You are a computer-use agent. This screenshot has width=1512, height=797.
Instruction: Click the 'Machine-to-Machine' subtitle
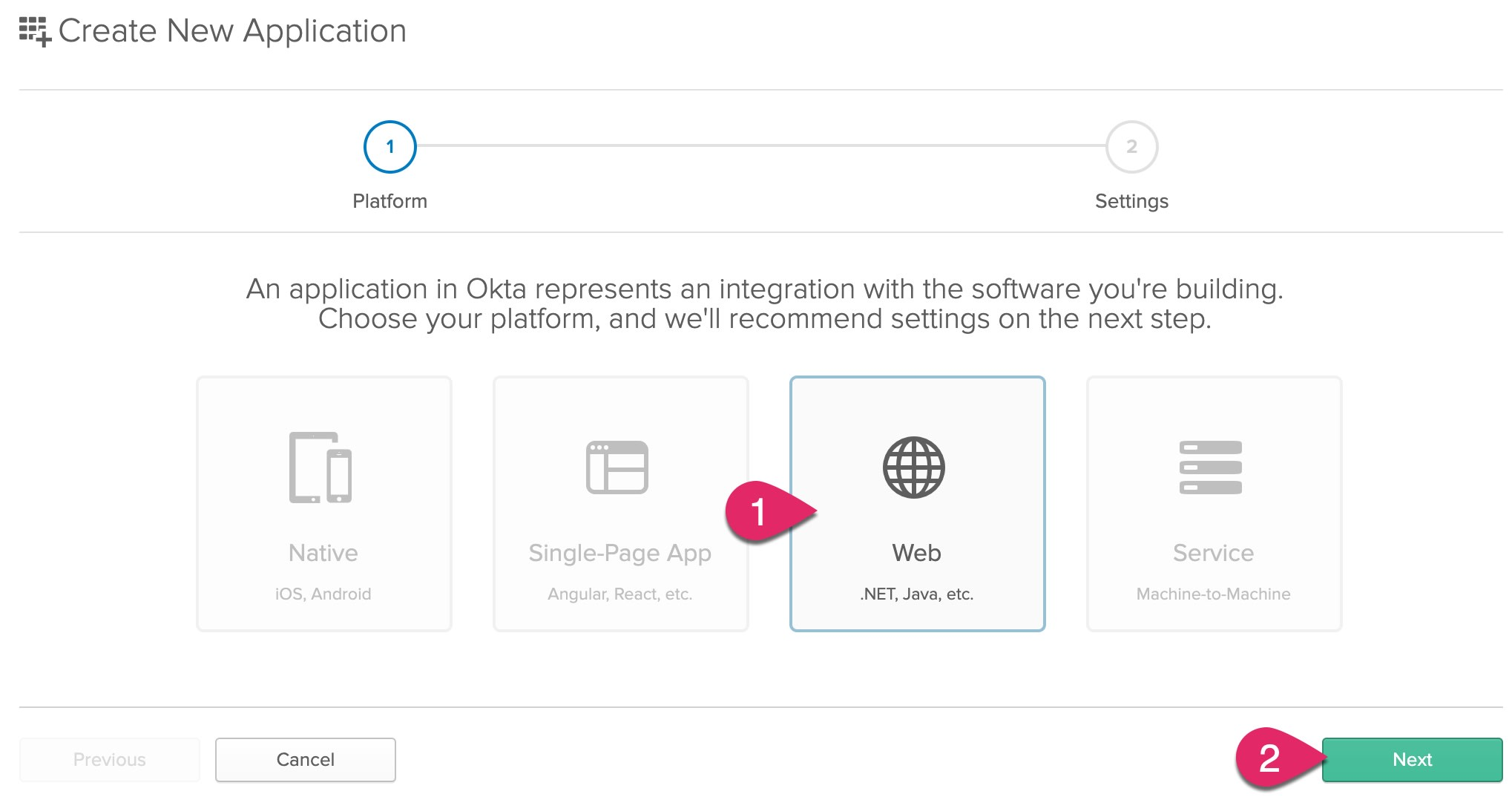(1214, 594)
